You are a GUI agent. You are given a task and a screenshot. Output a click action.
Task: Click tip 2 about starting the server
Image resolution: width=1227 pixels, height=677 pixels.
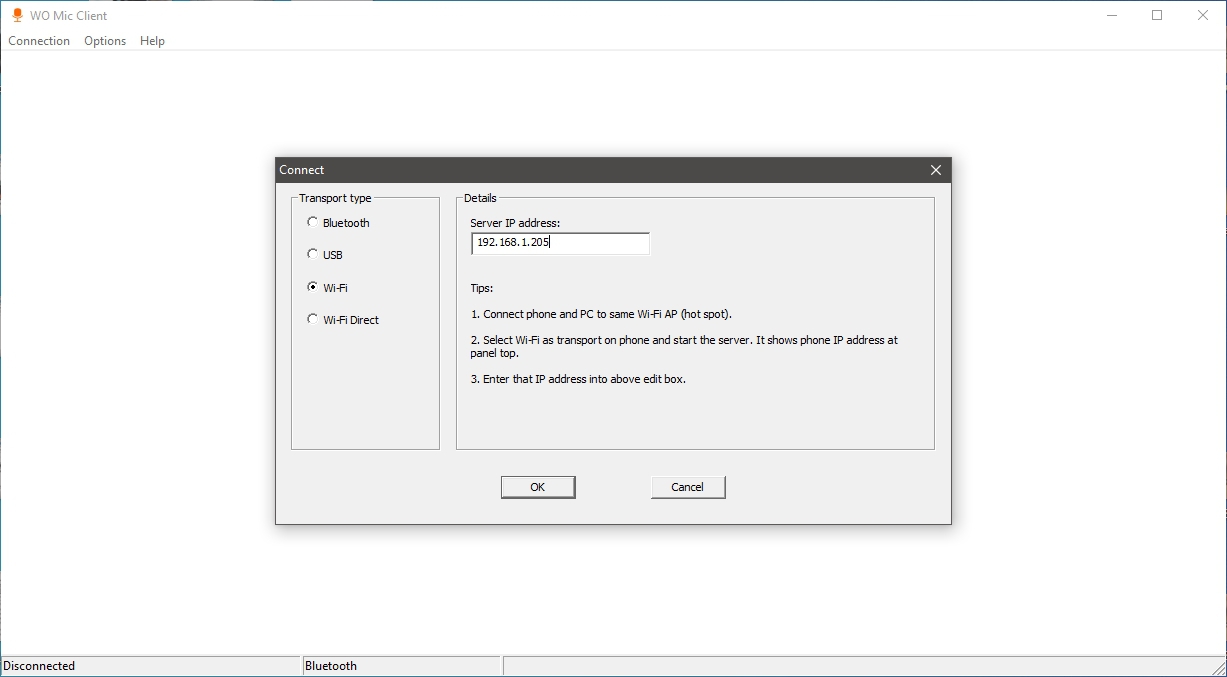click(684, 346)
